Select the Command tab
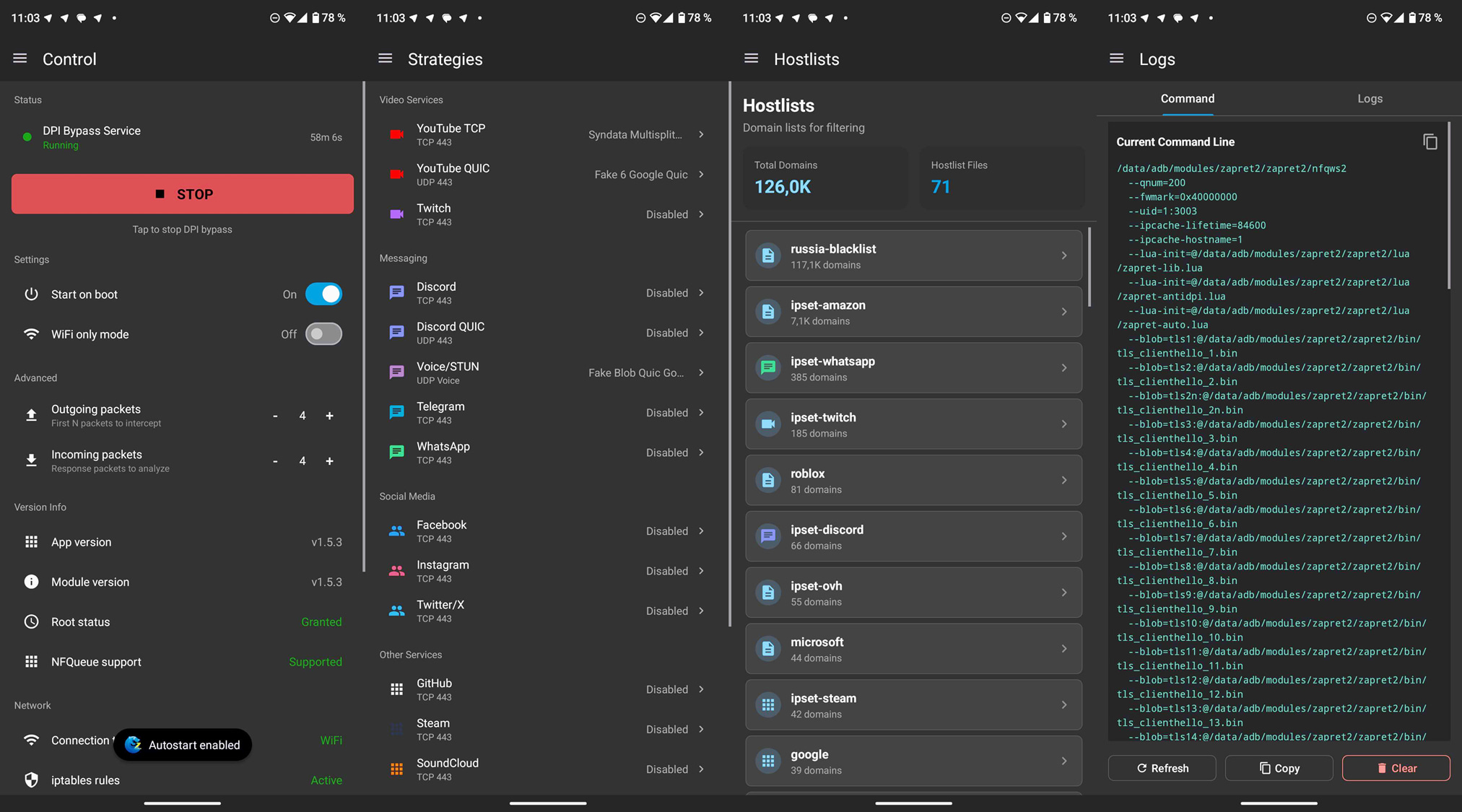This screenshot has width=1462, height=812. coord(1187,98)
